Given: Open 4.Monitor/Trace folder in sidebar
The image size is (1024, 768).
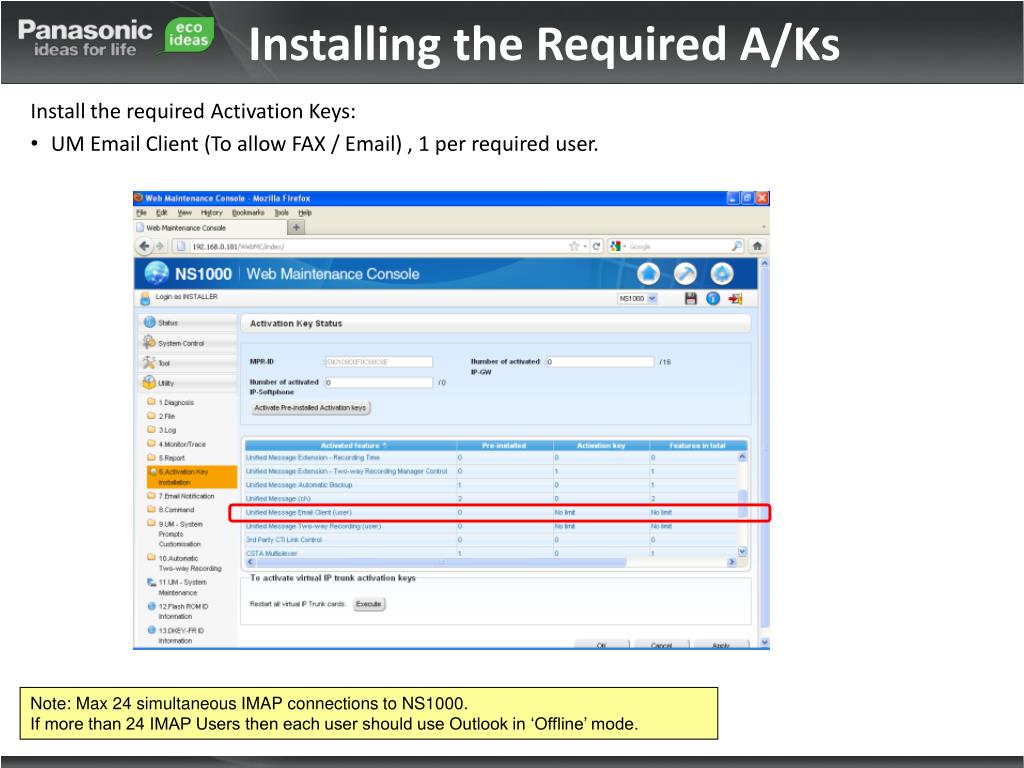Looking at the screenshot, I should [x=177, y=444].
